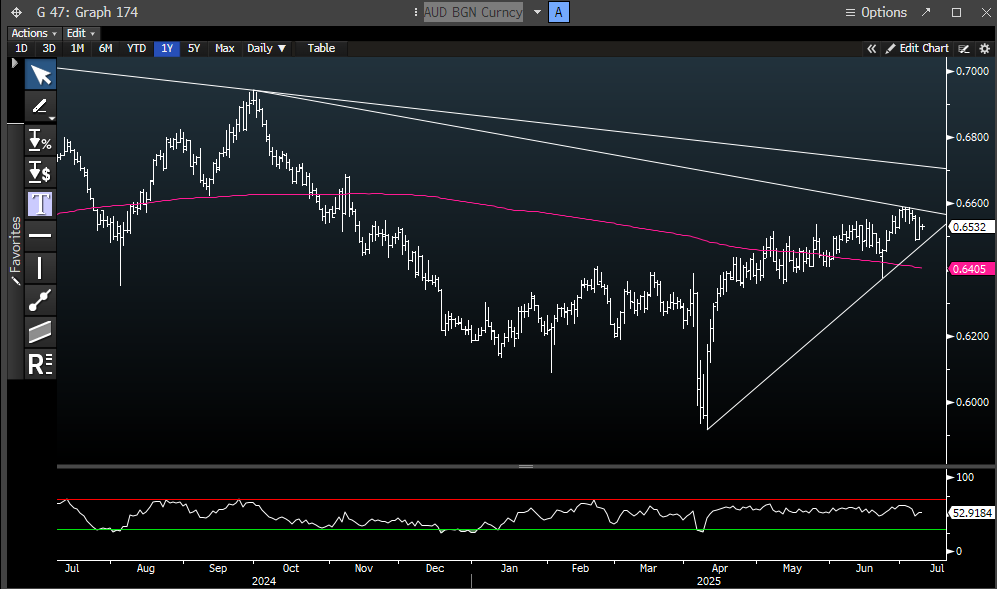Select the YTD time range
Viewport: 997px width, 589px height.
[x=136, y=48]
